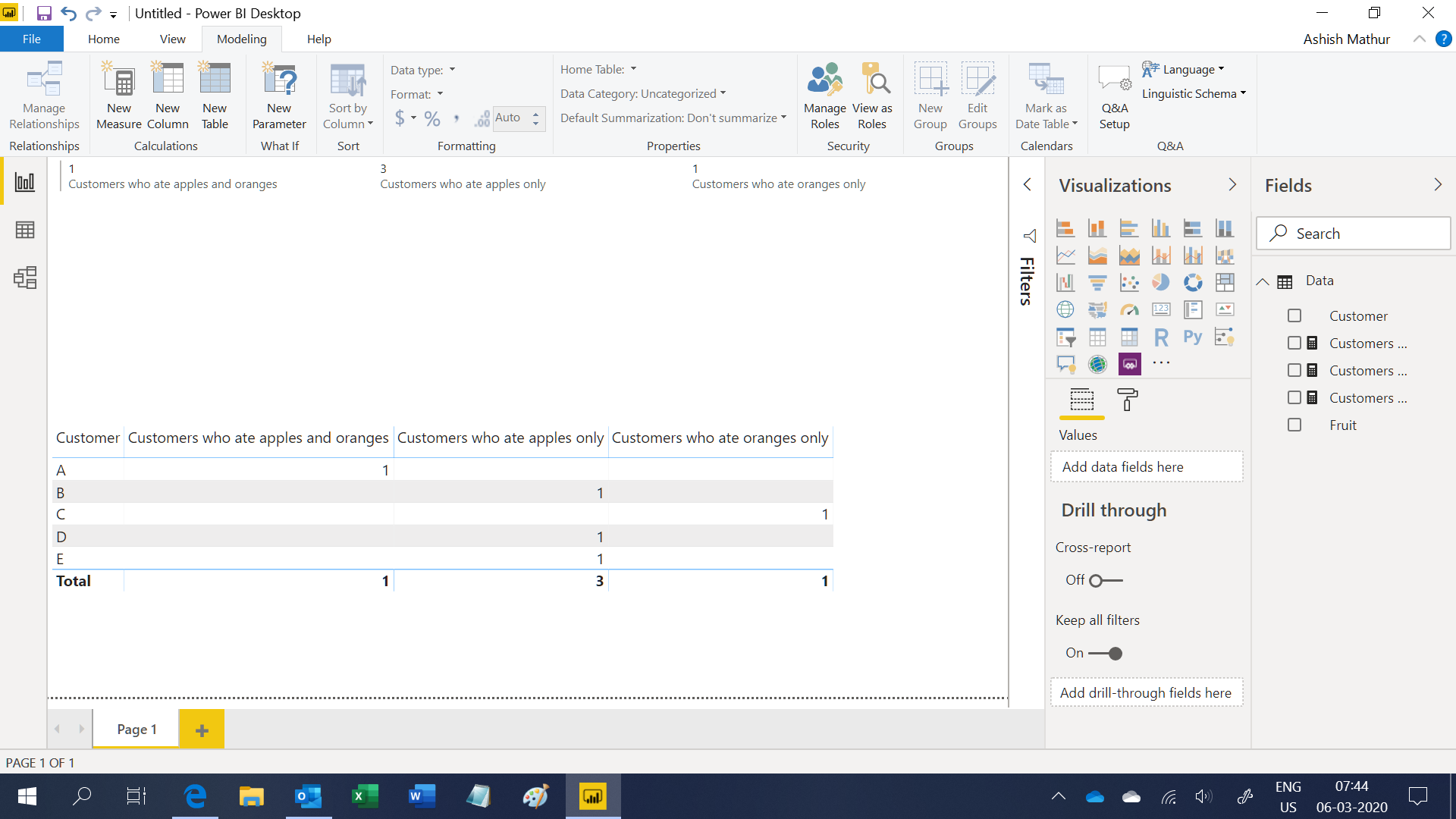The image size is (1456, 819).
Task: Click the Fields Search box
Action: tap(1354, 234)
